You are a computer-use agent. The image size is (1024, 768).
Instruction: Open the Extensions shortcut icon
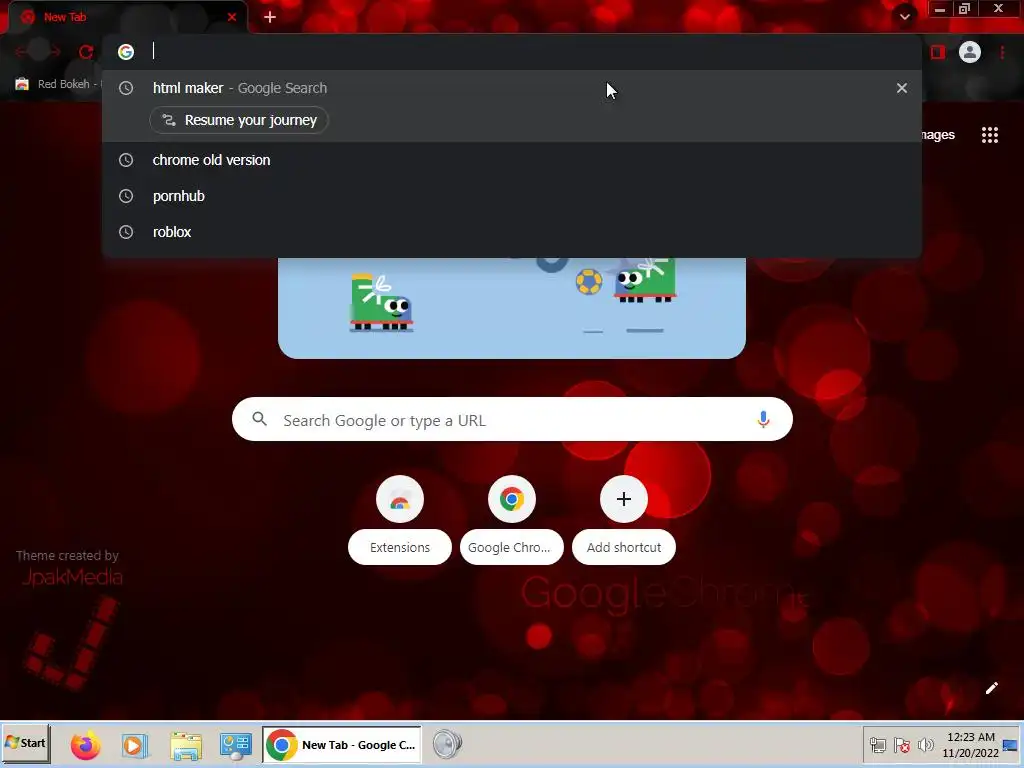(x=400, y=499)
